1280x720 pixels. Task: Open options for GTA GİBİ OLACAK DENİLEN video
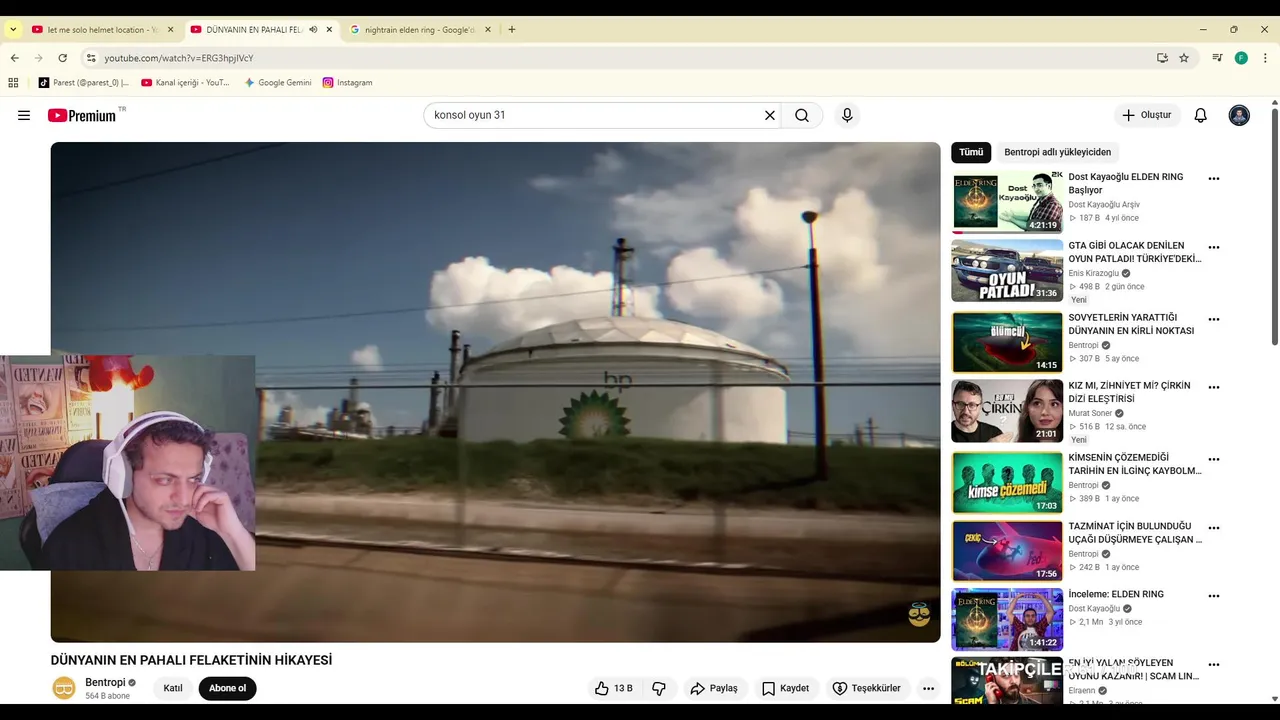1214,247
